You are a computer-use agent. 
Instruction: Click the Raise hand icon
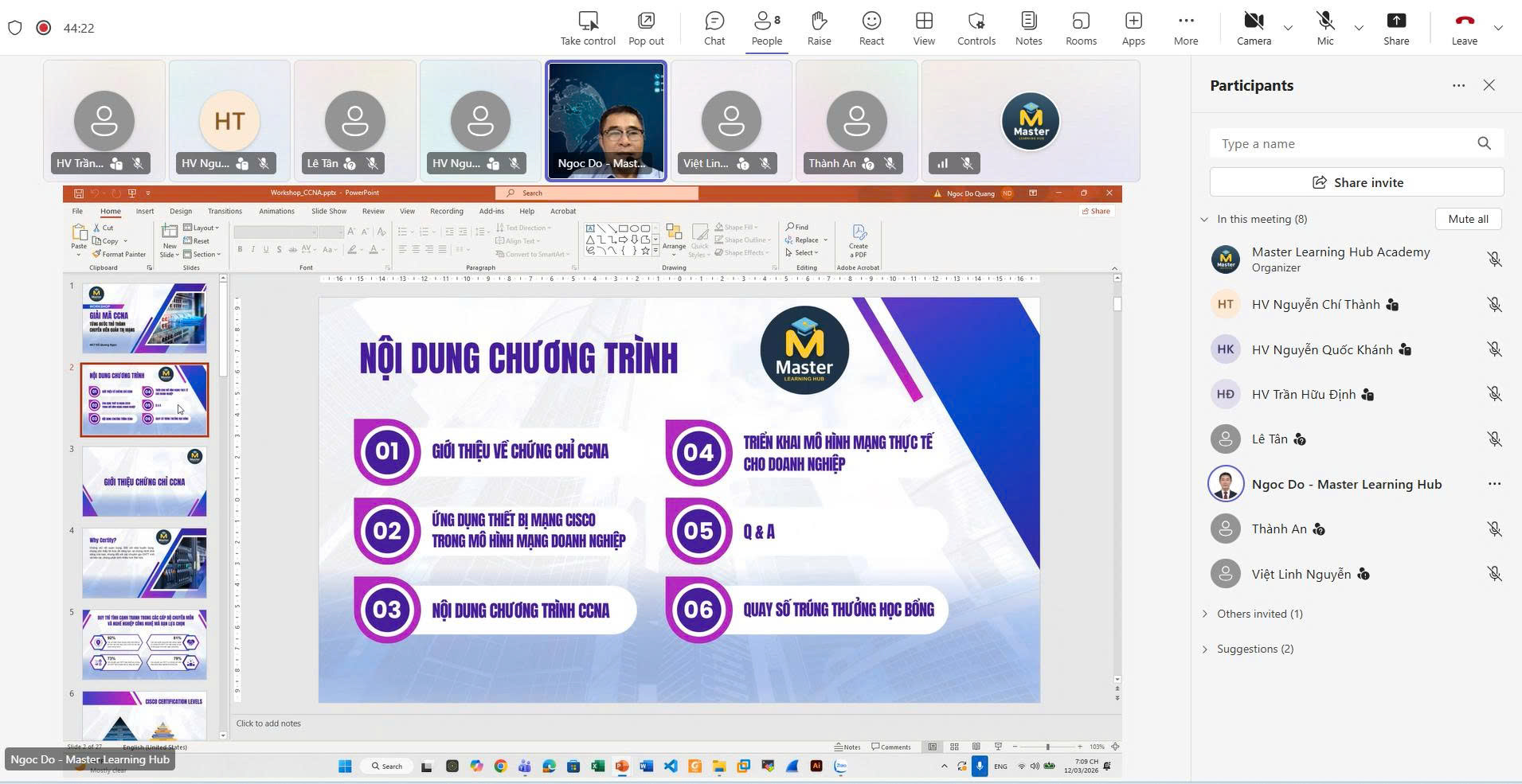[x=819, y=28]
